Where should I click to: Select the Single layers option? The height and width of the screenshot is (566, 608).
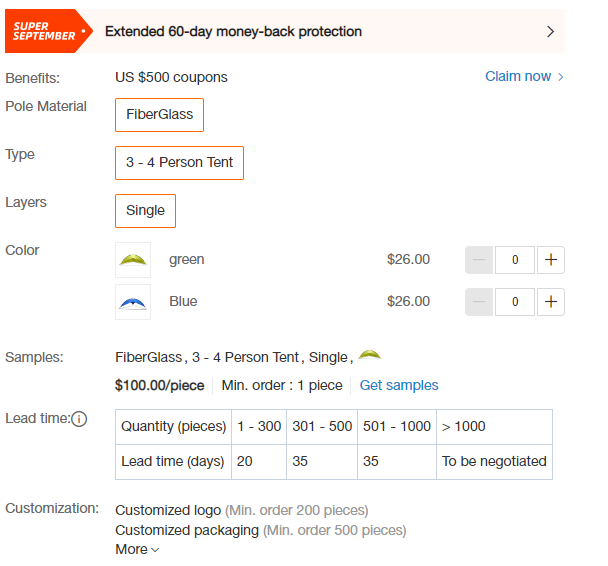[145, 211]
